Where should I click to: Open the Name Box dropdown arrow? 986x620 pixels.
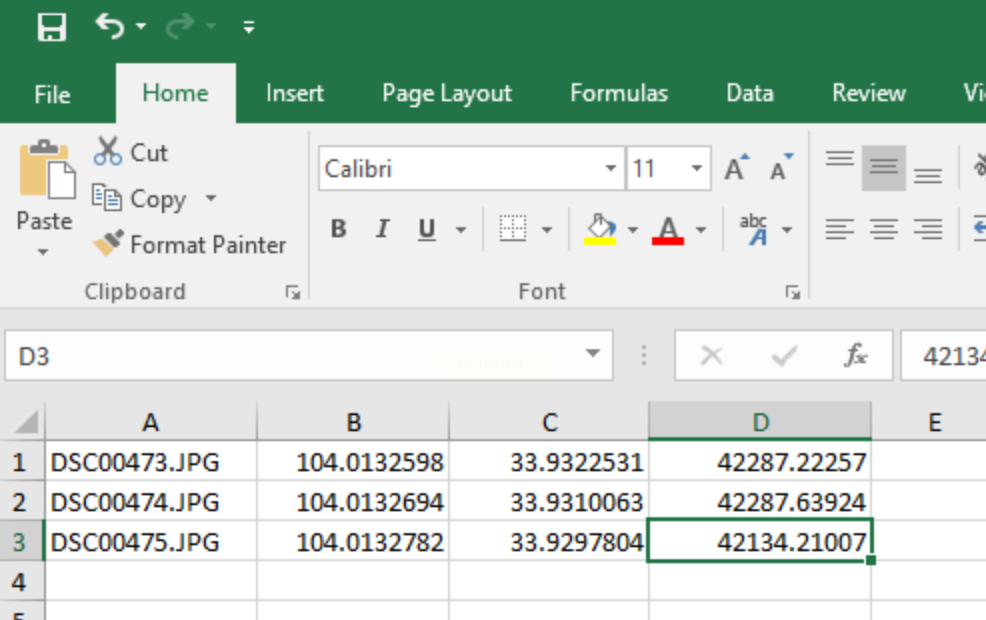pos(593,354)
